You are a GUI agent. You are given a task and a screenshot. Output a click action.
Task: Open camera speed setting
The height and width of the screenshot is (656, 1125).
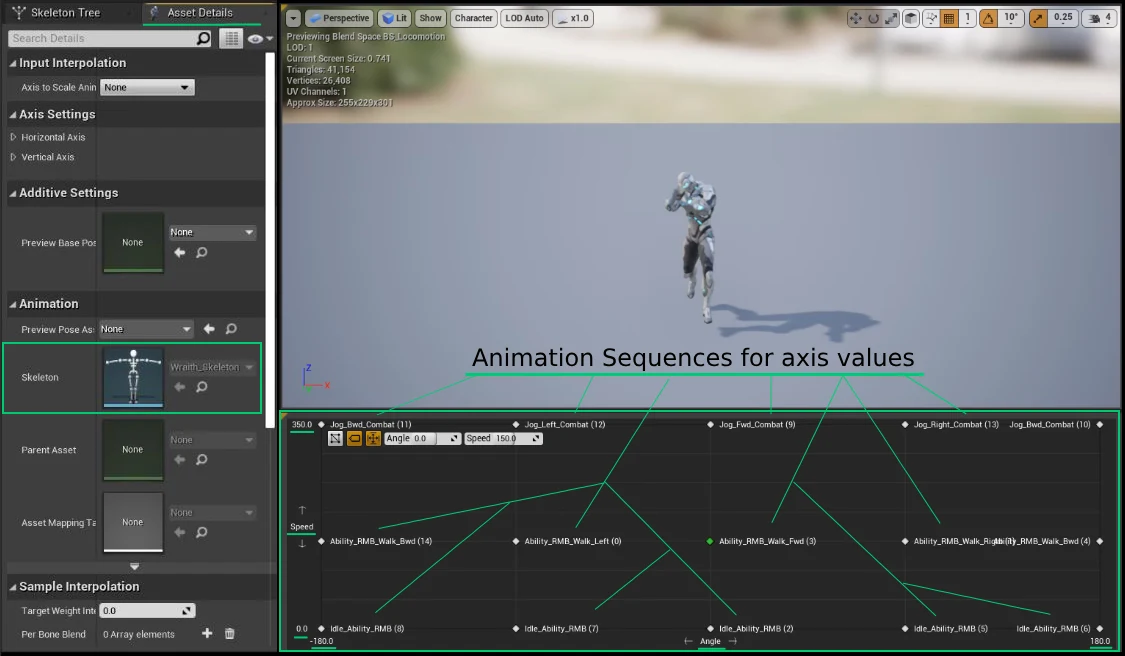[x=1099, y=18]
